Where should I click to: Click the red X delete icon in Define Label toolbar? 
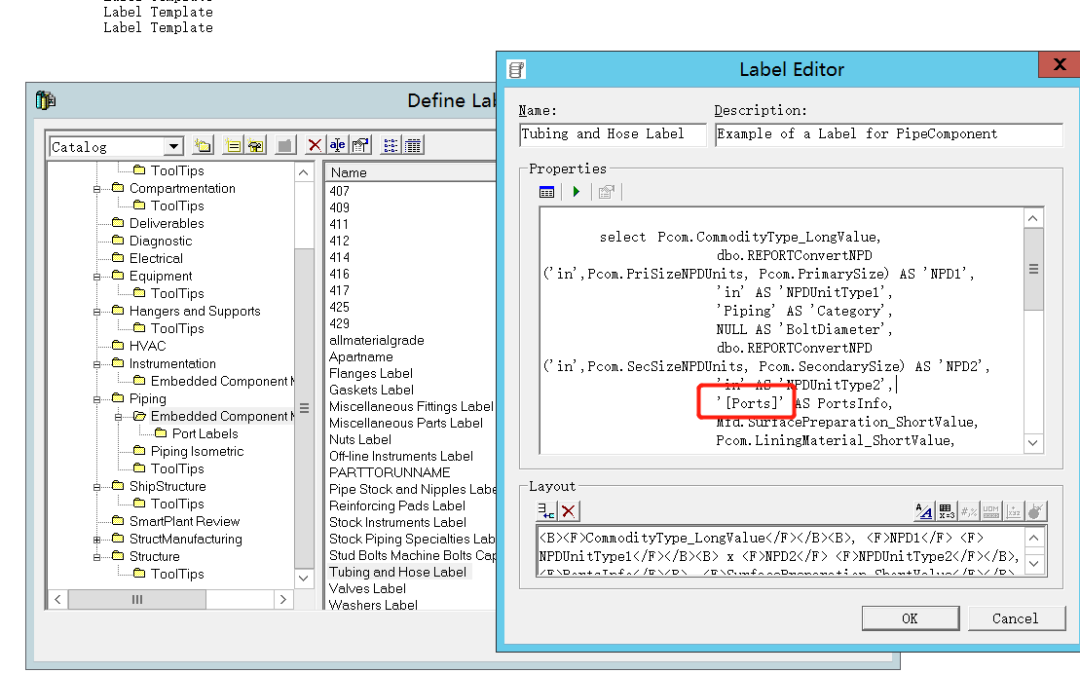pyautogui.click(x=315, y=145)
